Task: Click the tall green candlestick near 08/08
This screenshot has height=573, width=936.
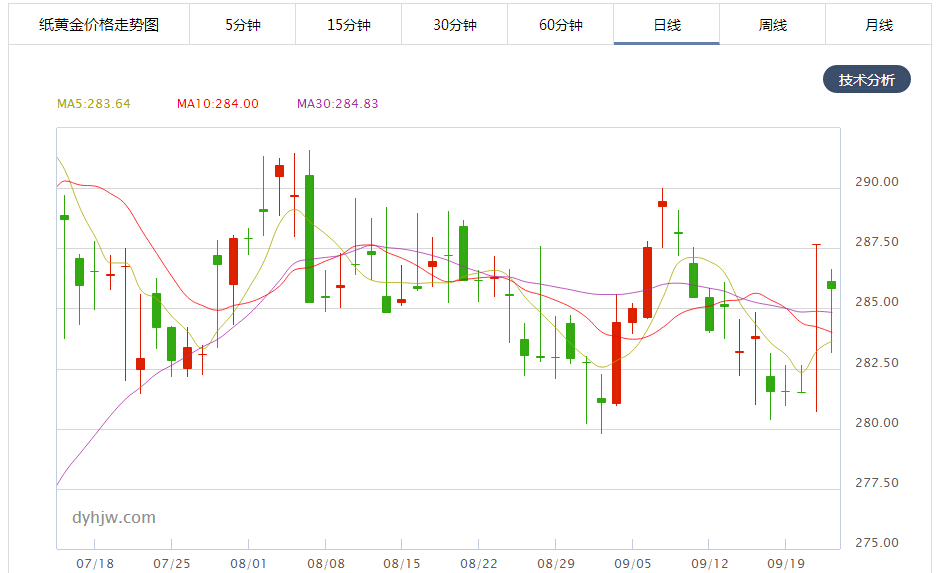Action: [309, 239]
